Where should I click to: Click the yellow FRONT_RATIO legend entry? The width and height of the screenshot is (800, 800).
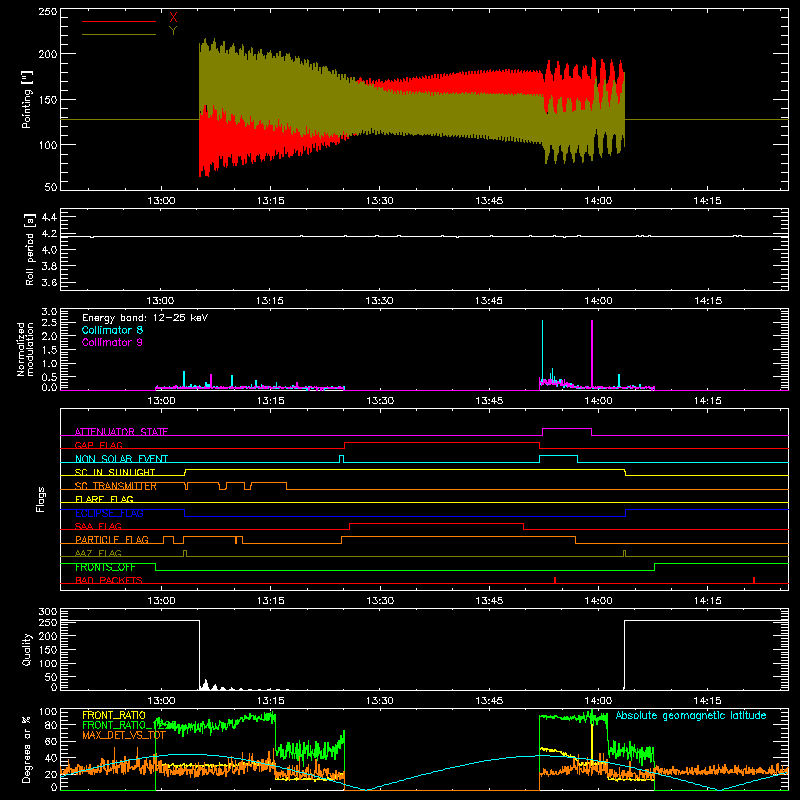(x=114, y=715)
